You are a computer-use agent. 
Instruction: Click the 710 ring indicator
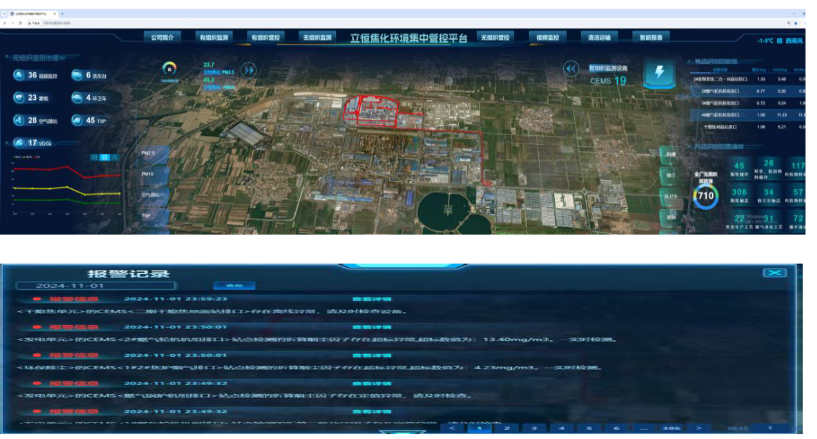[x=705, y=196]
